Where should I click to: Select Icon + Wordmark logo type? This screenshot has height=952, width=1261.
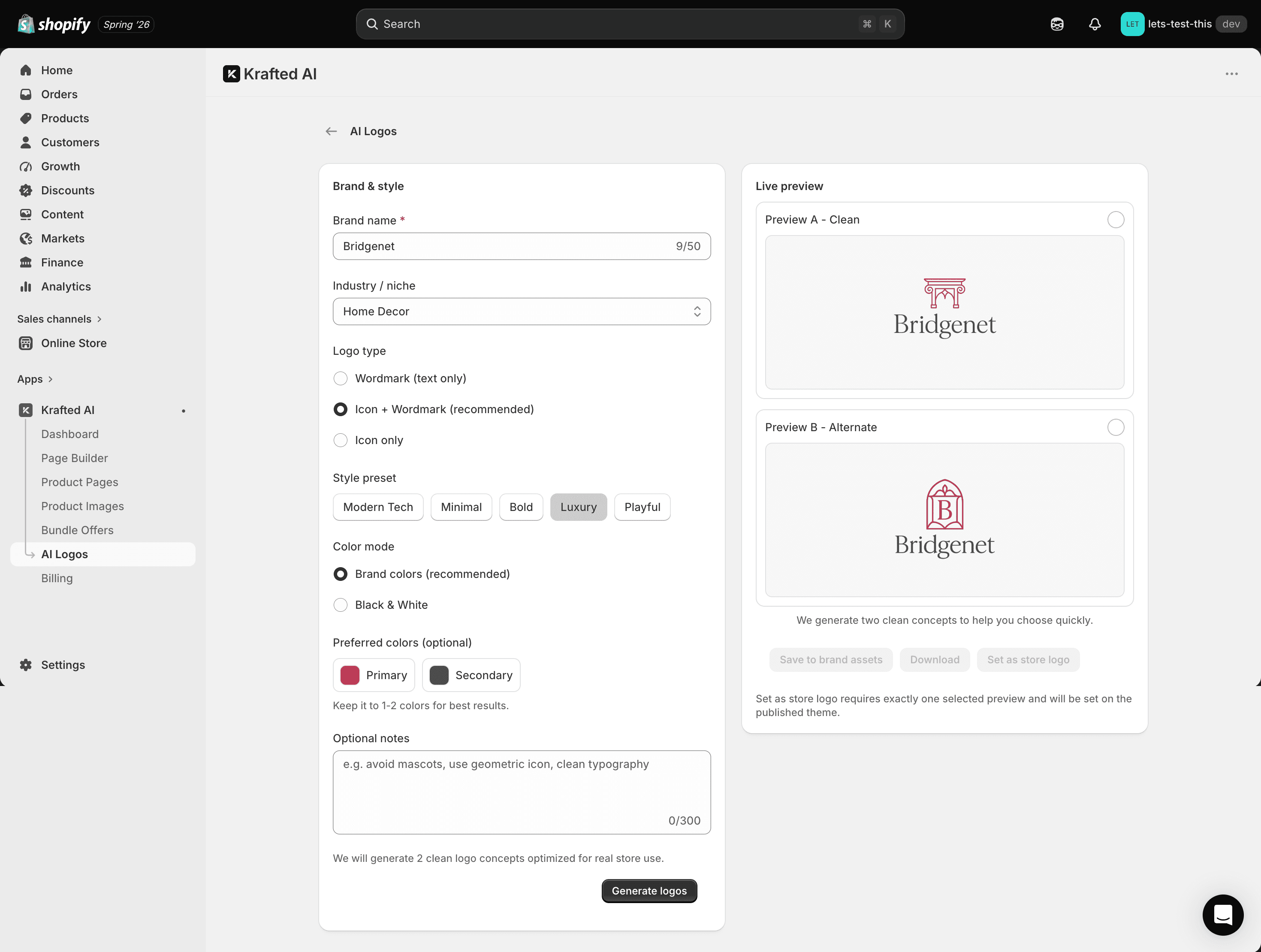click(x=340, y=409)
